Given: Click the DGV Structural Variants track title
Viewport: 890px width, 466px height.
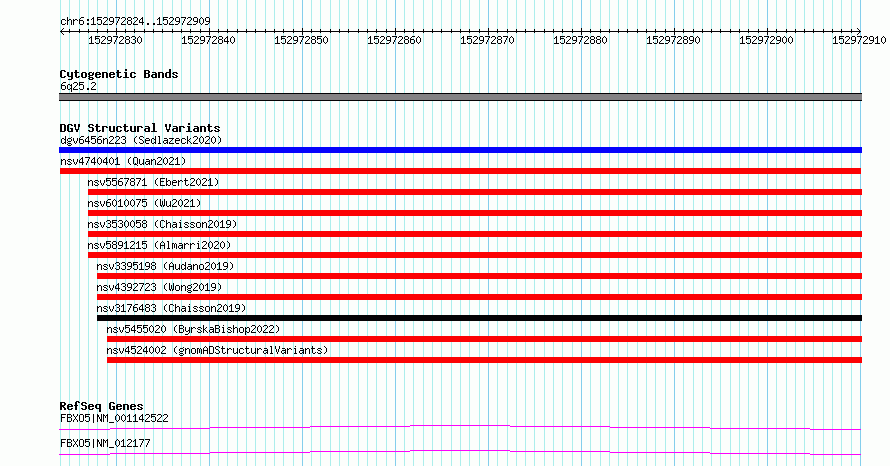Looking at the screenshot, I should (x=140, y=128).
